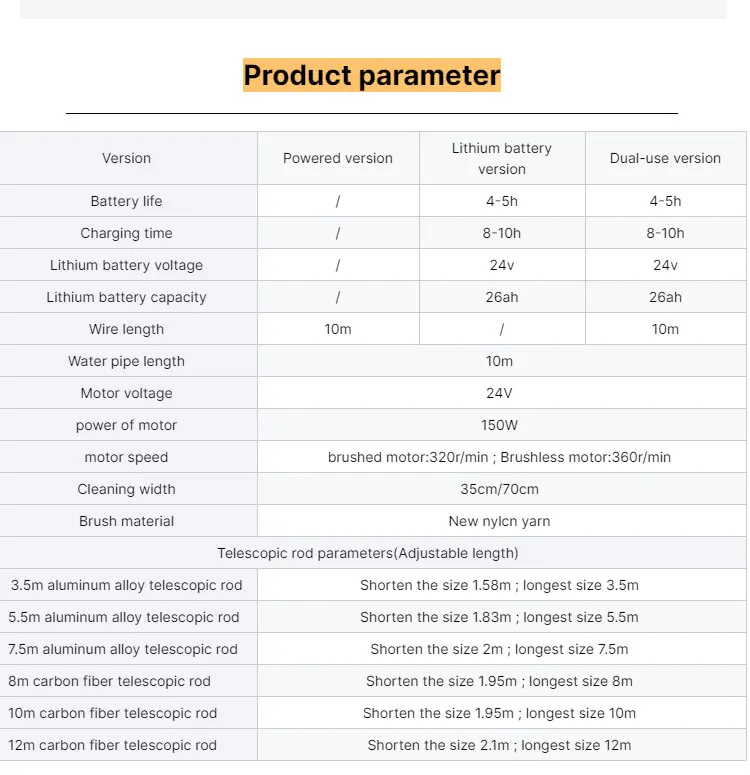Click the New nylon yarn cell
This screenshot has height=775, width=750.
click(x=499, y=521)
